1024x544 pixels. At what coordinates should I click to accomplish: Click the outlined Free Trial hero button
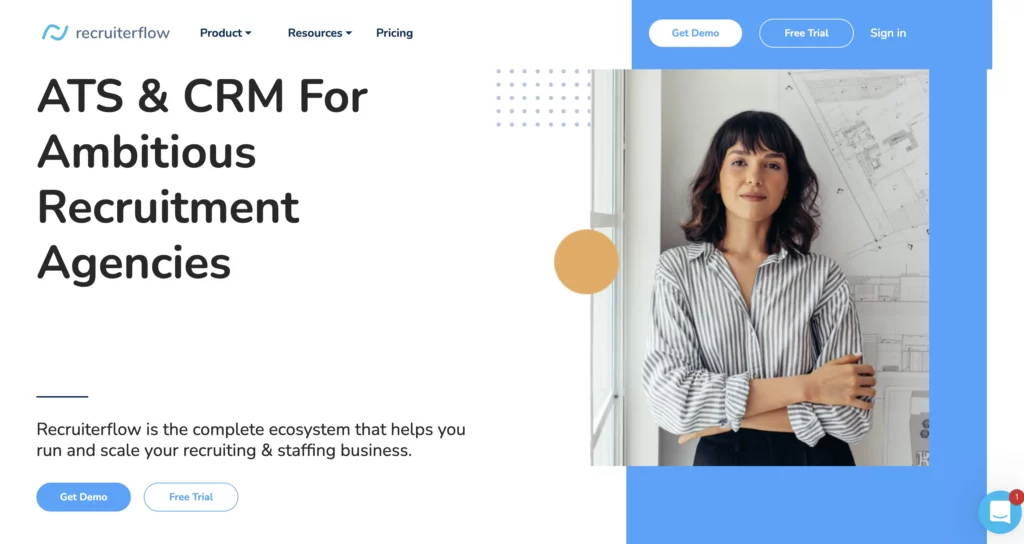(191, 497)
